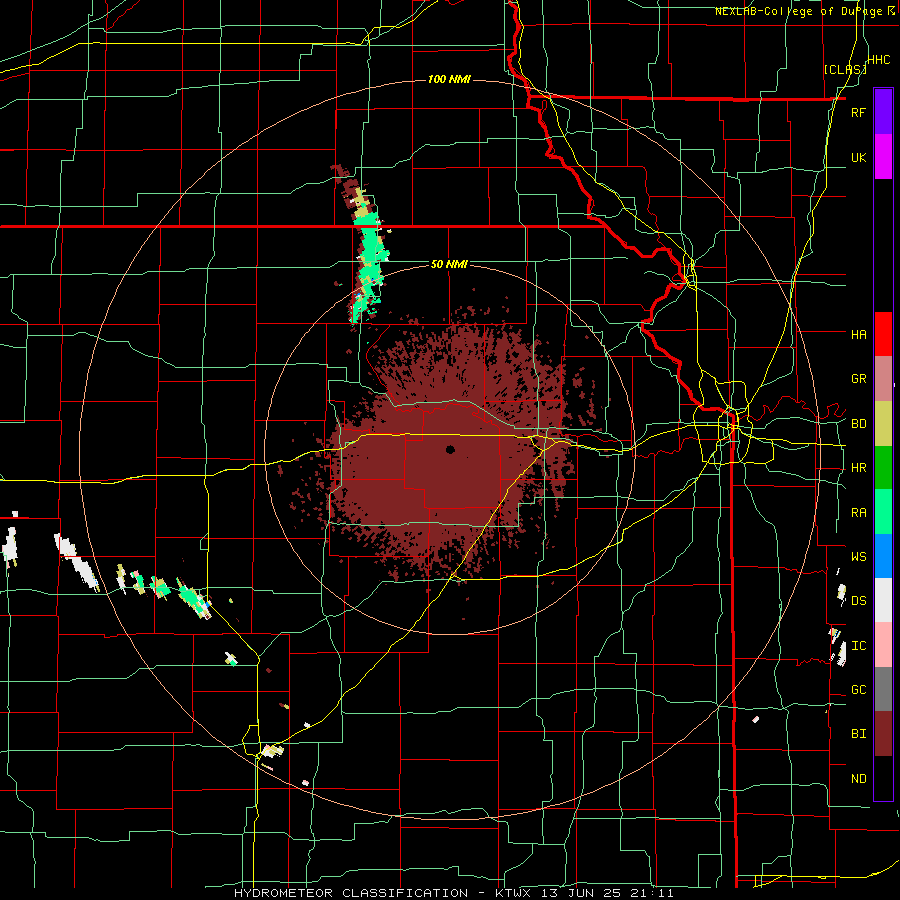The image size is (900, 900).
Task: Click the DS legend label
Action: (x=858, y=600)
